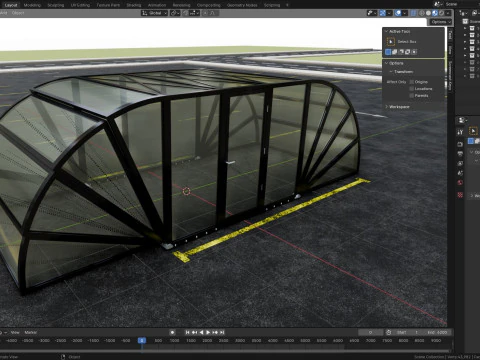480x360 pixels.
Task: Open the snapping options dropdown
Action: 195,13
